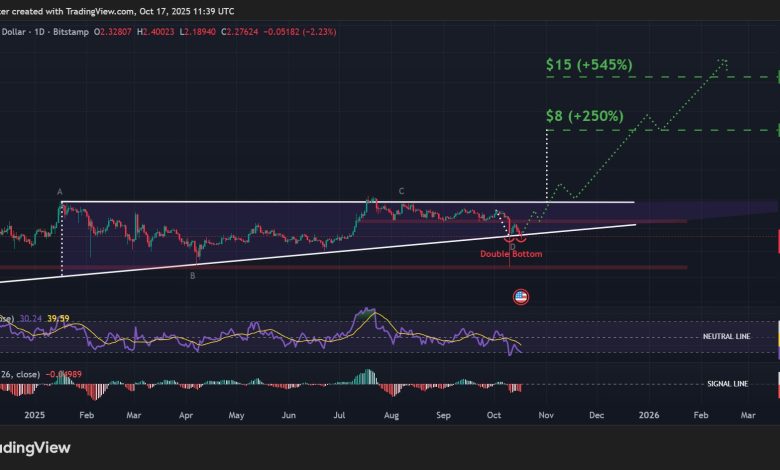The image size is (780, 470).
Task: Click the Jul marker on time axis
Action: coord(341,413)
